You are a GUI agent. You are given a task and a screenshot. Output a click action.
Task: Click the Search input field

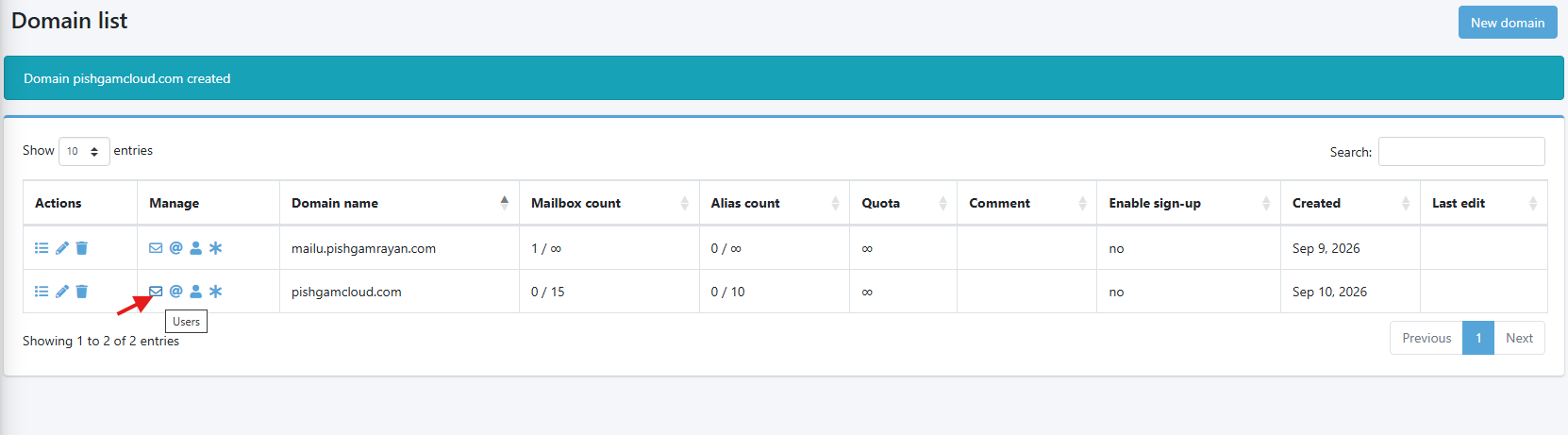1461,151
